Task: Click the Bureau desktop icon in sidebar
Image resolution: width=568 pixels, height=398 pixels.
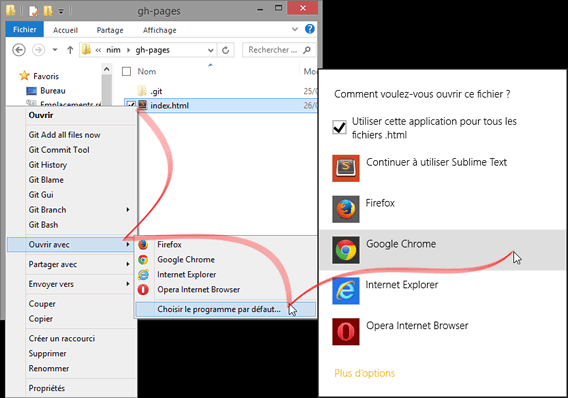Action: click(x=32, y=91)
